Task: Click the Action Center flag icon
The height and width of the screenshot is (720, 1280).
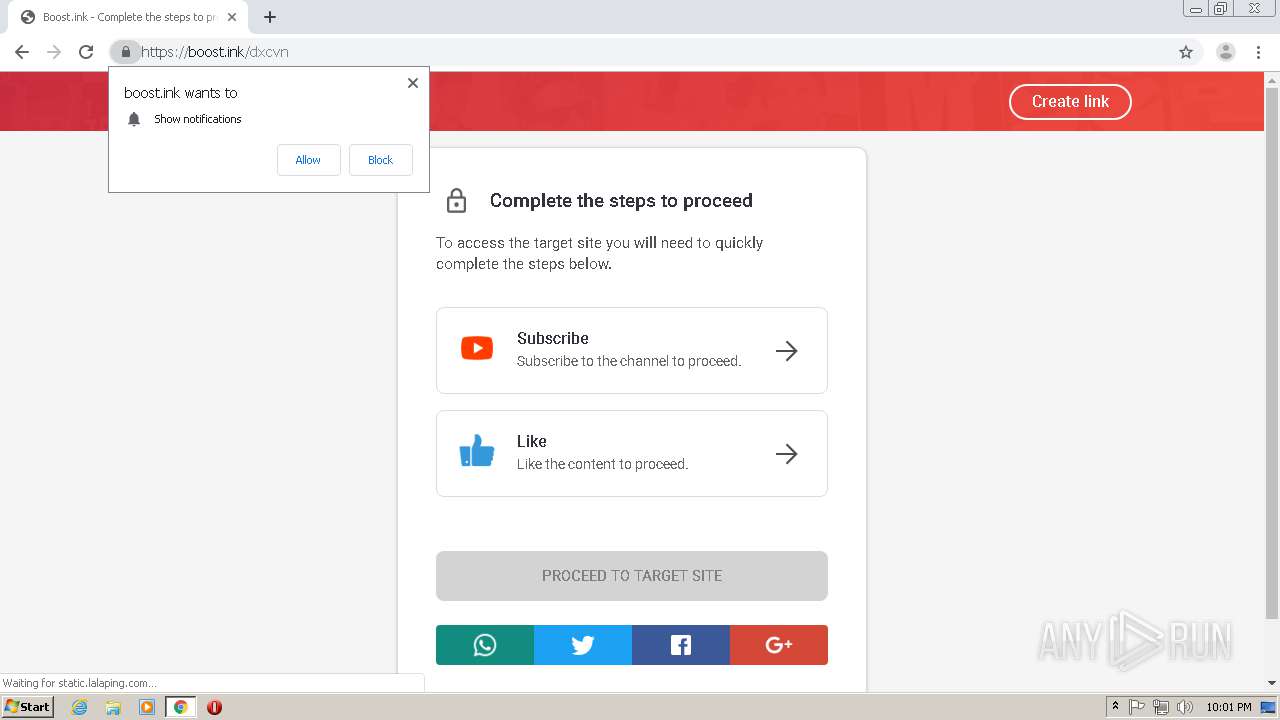Action: click(x=1137, y=707)
